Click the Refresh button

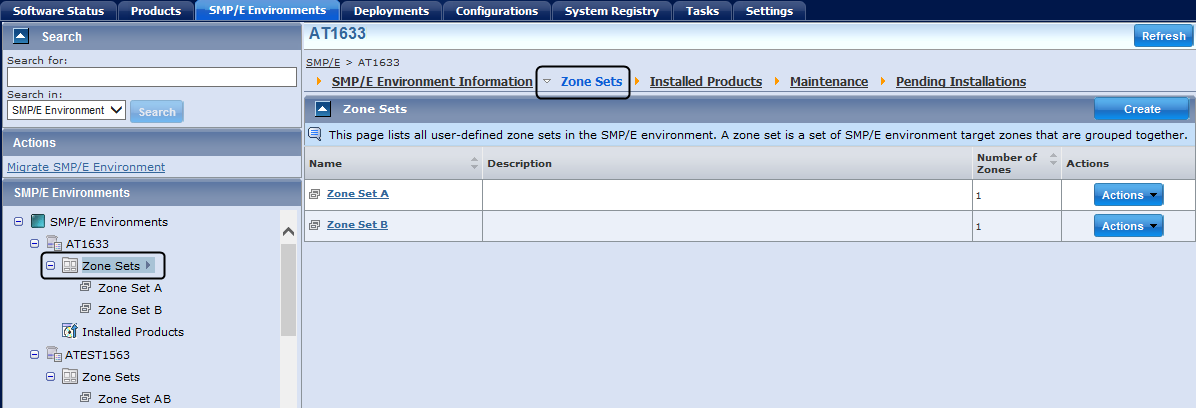click(x=1162, y=36)
